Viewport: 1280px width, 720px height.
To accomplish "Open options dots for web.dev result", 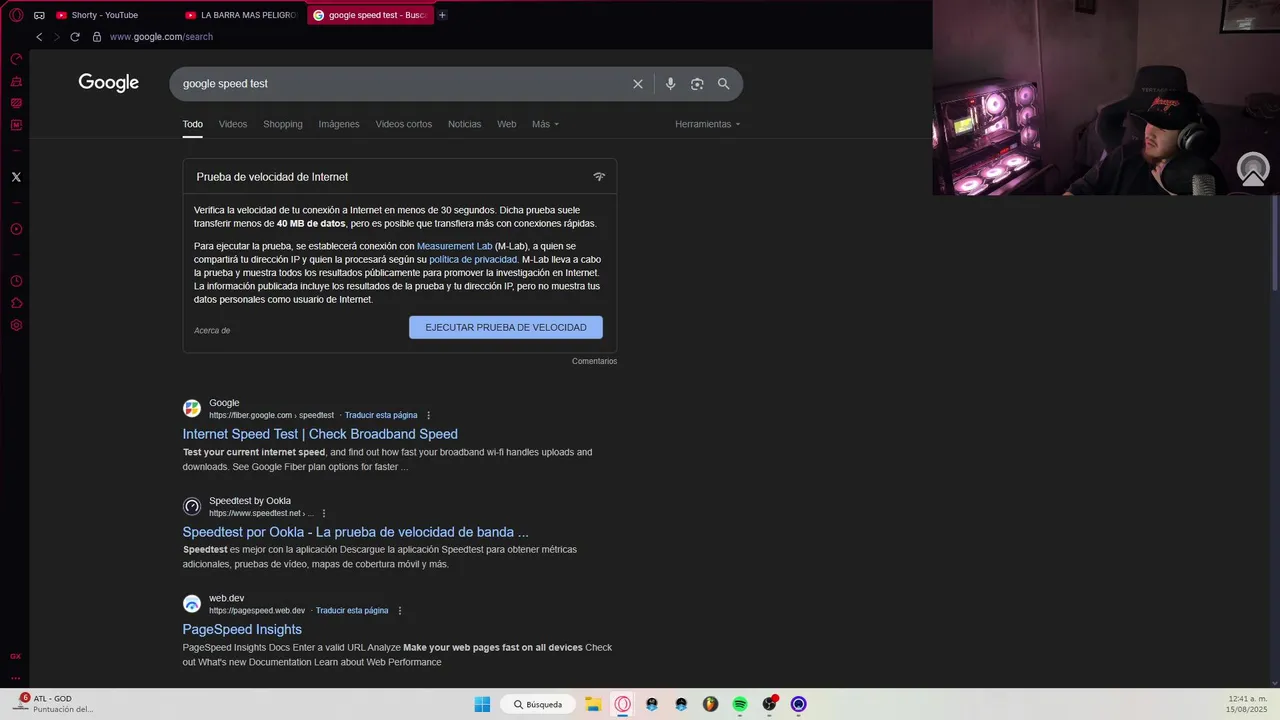I will pos(400,610).
